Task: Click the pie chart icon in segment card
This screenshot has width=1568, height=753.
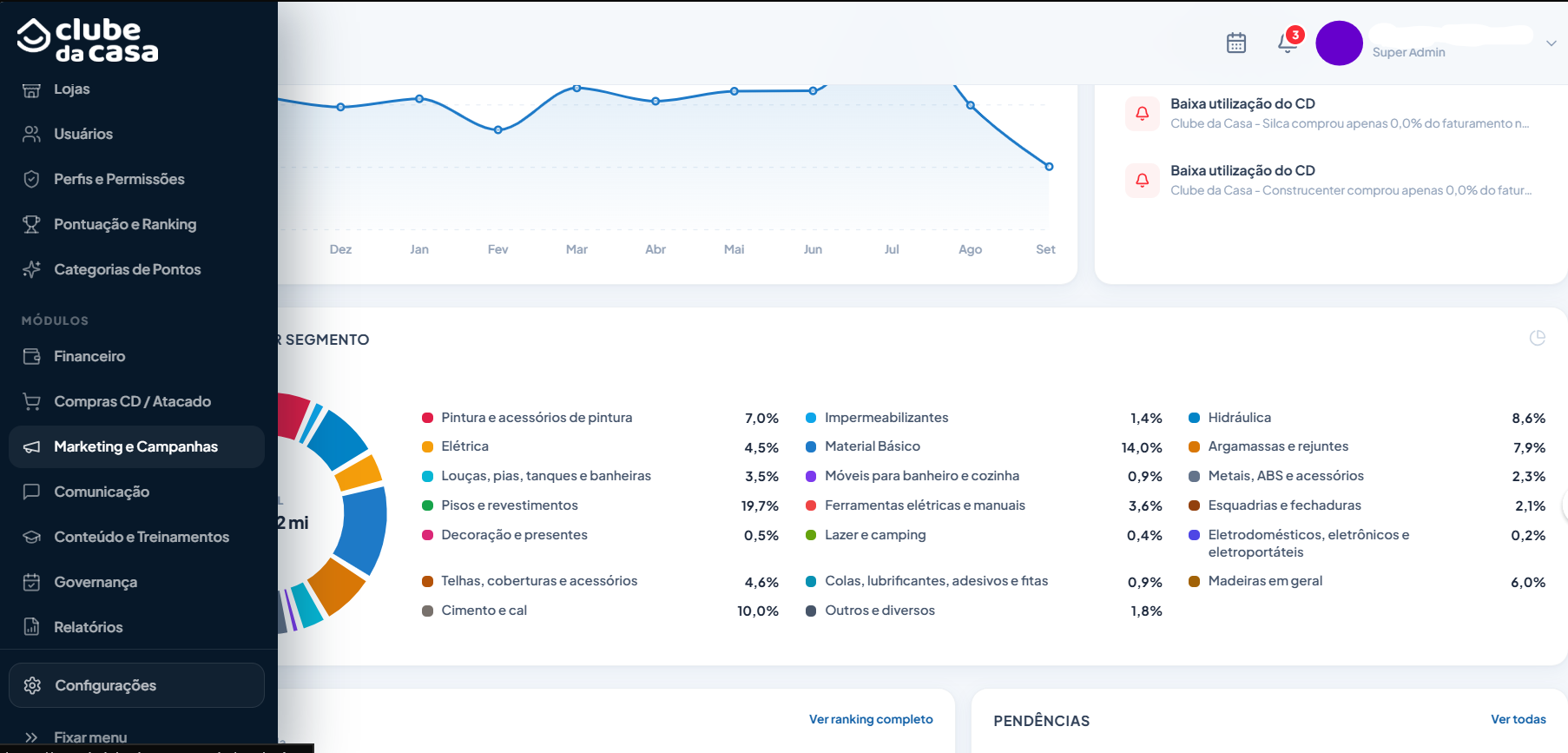Action: [x=1537, y=338]
